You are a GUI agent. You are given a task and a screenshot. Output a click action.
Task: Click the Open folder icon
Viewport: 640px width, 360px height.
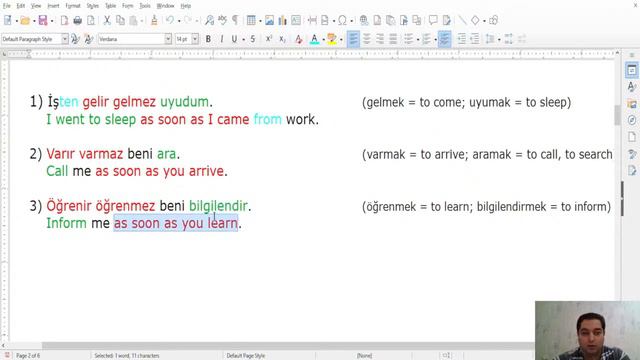tap(25, 20)
